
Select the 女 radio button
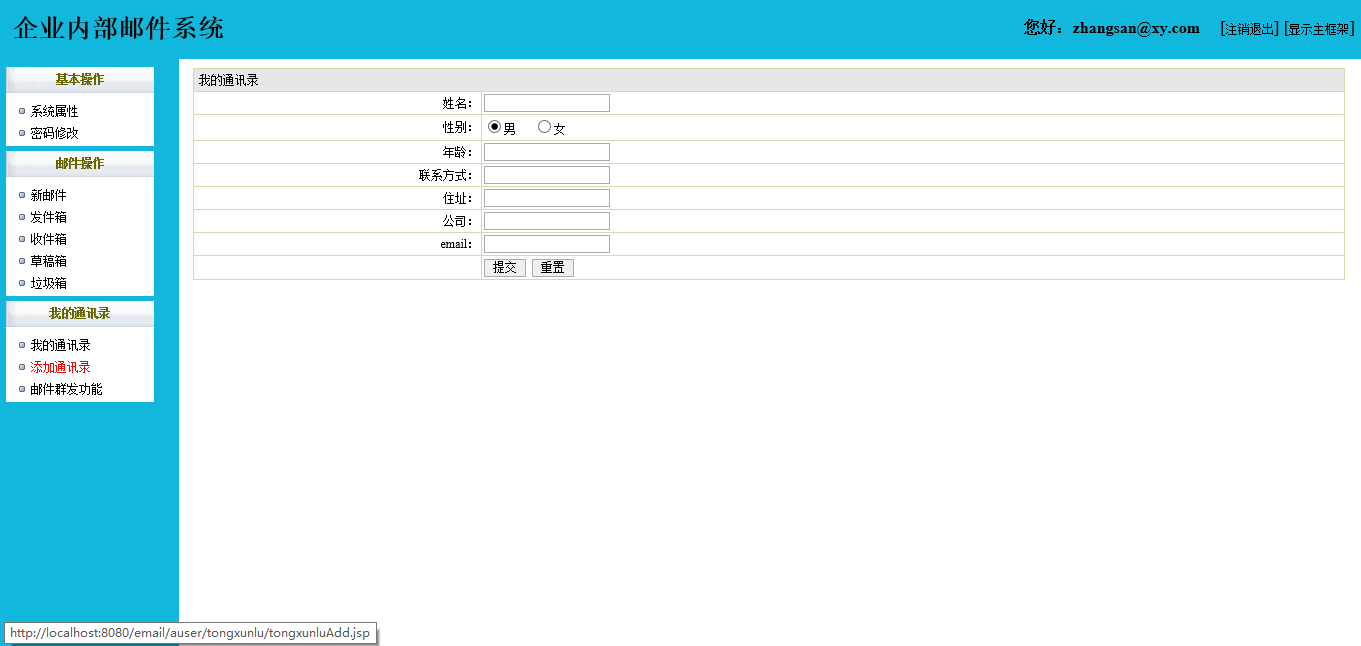(x=544, y=127)
